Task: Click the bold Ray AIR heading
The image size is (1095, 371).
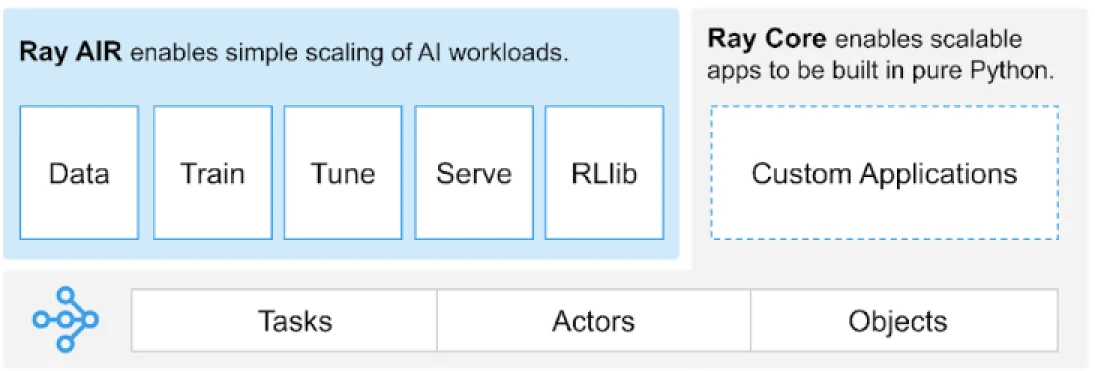Action: point(71,52)
